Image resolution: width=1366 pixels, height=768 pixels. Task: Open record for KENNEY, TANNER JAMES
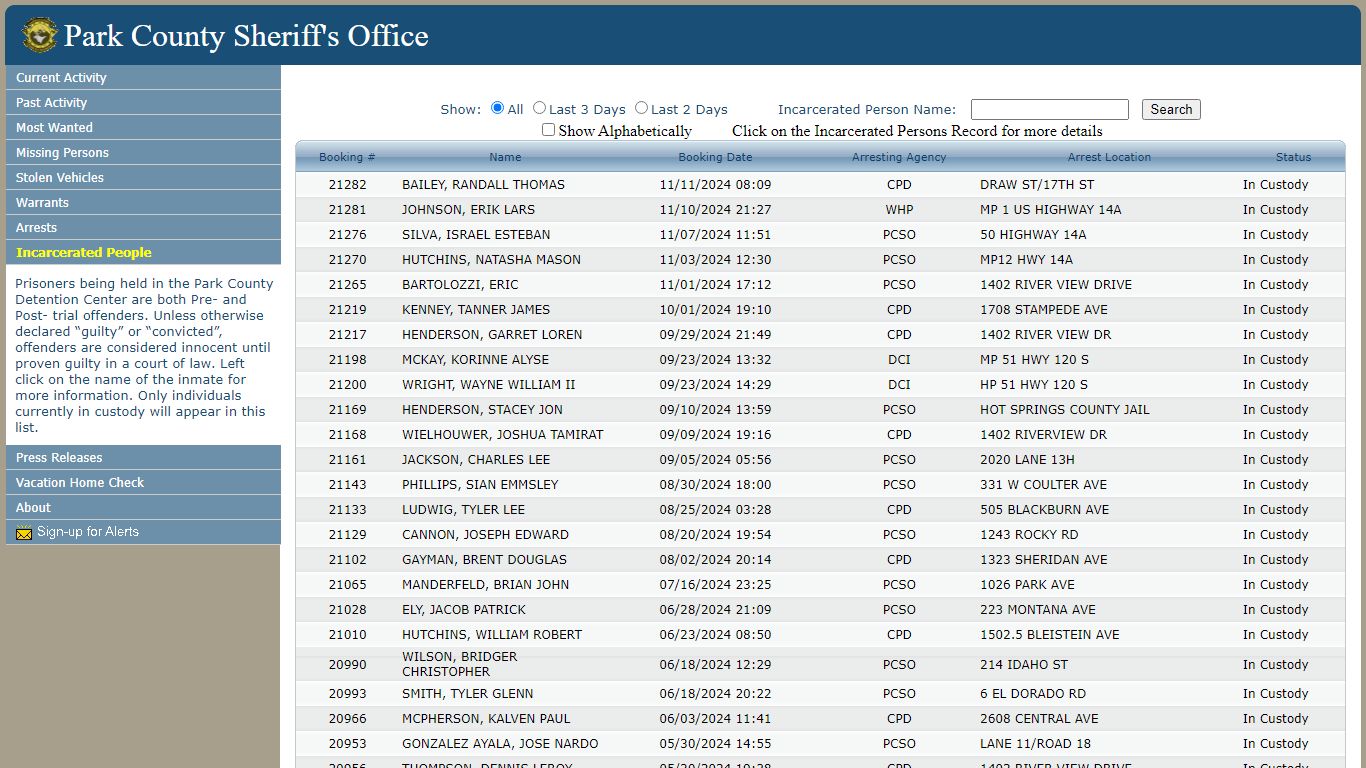tap(820, 310)
